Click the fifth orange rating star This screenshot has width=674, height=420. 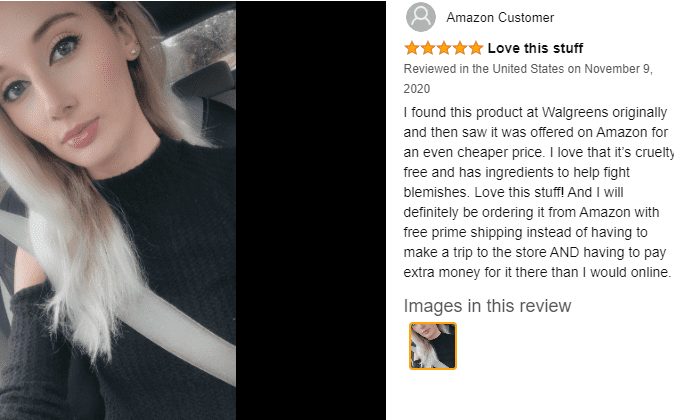(475, 48)
